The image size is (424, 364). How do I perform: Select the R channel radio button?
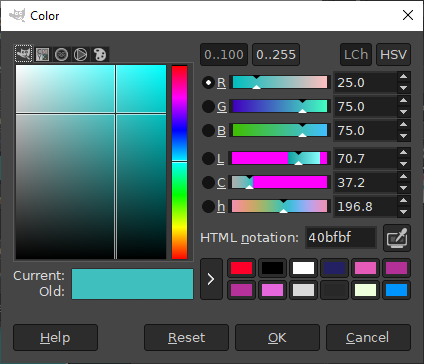[x=208, y=82]
